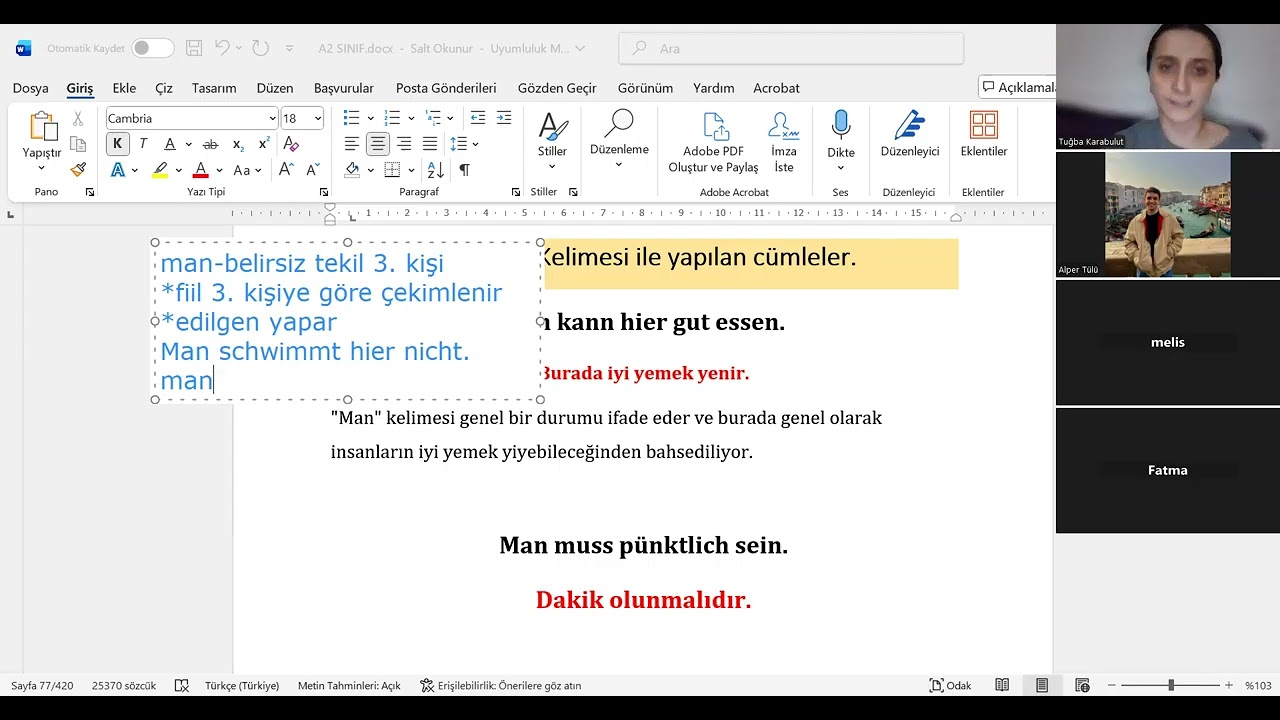Open the highlight color dropdown arrow

178,170
